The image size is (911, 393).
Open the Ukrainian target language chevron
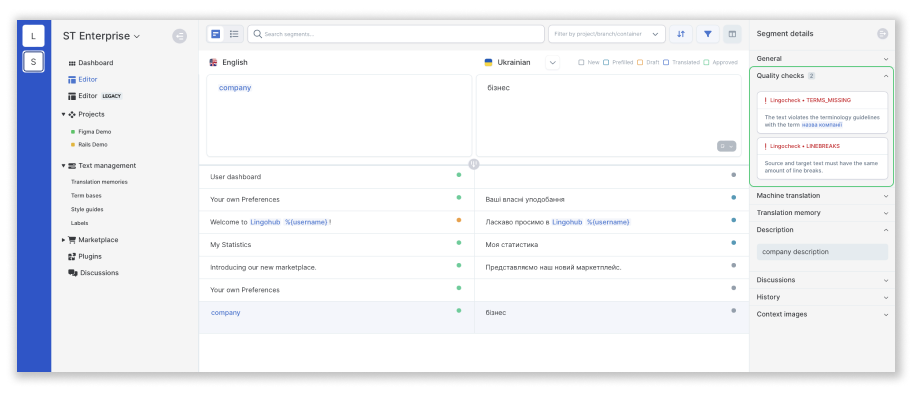pyautogui.click(x=553, y=62)
